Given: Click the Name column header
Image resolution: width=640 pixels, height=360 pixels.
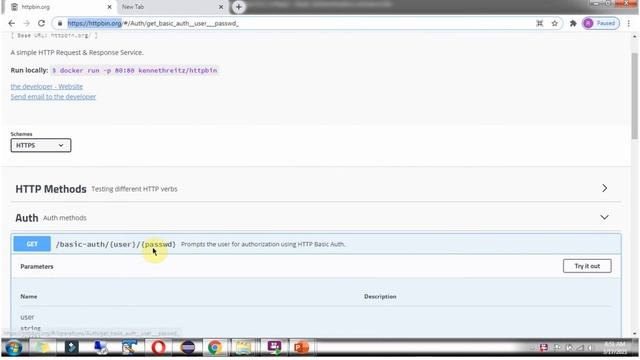Looking at the screenshot, I should (x=29, y=296).
